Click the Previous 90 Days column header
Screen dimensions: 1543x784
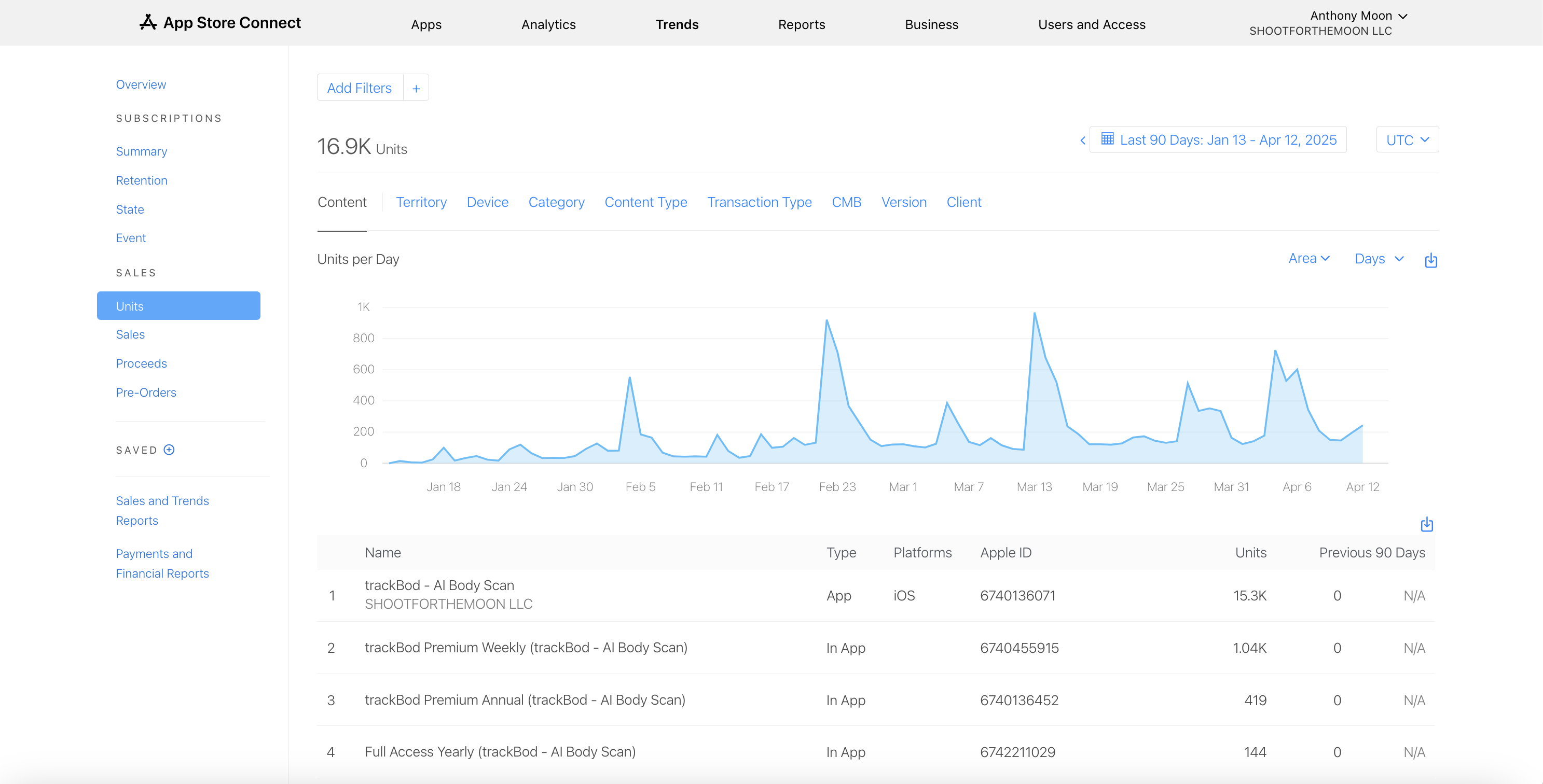click(x=1372, y=552)
